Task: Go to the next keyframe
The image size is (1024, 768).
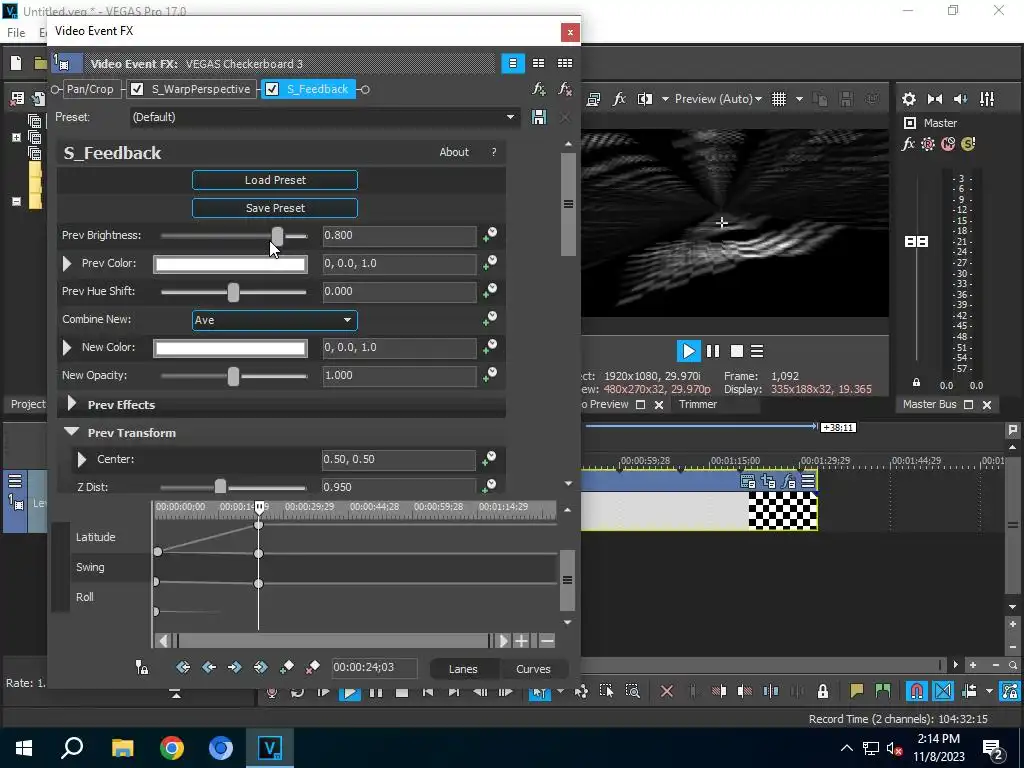Action: [x=234, y=667]
